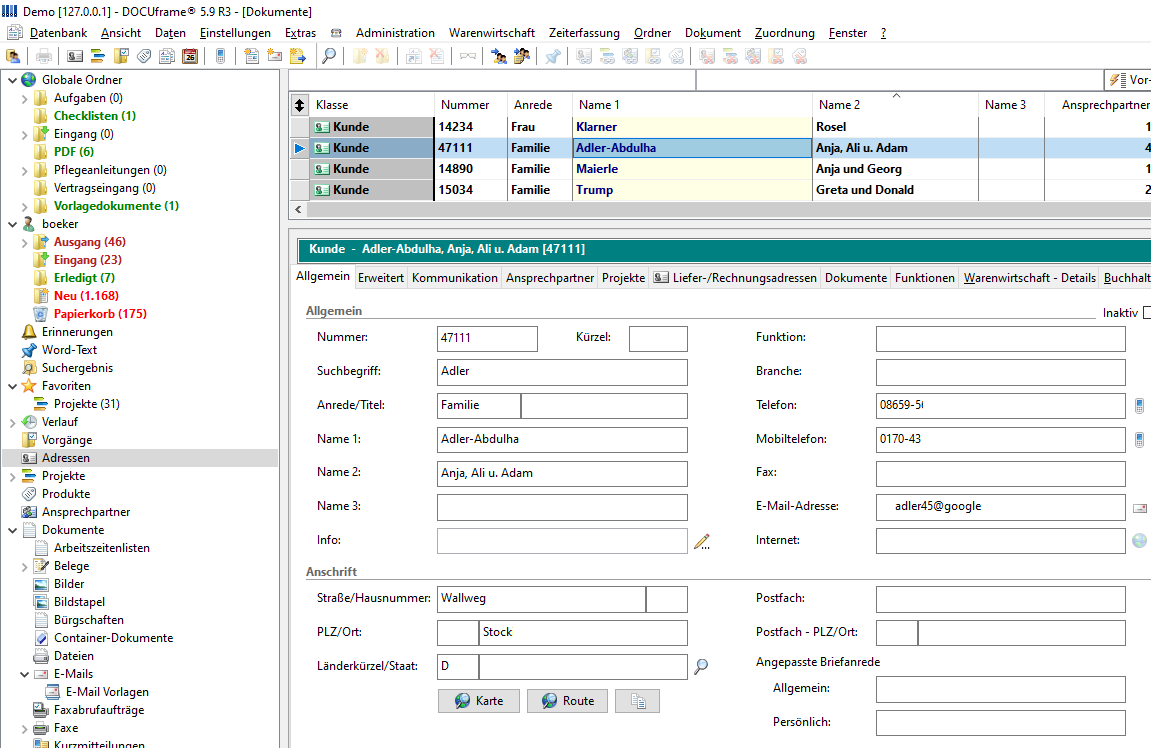1151x748 pixels.
Task: Create a new document via toolbar icon
Action: point(252,56)
